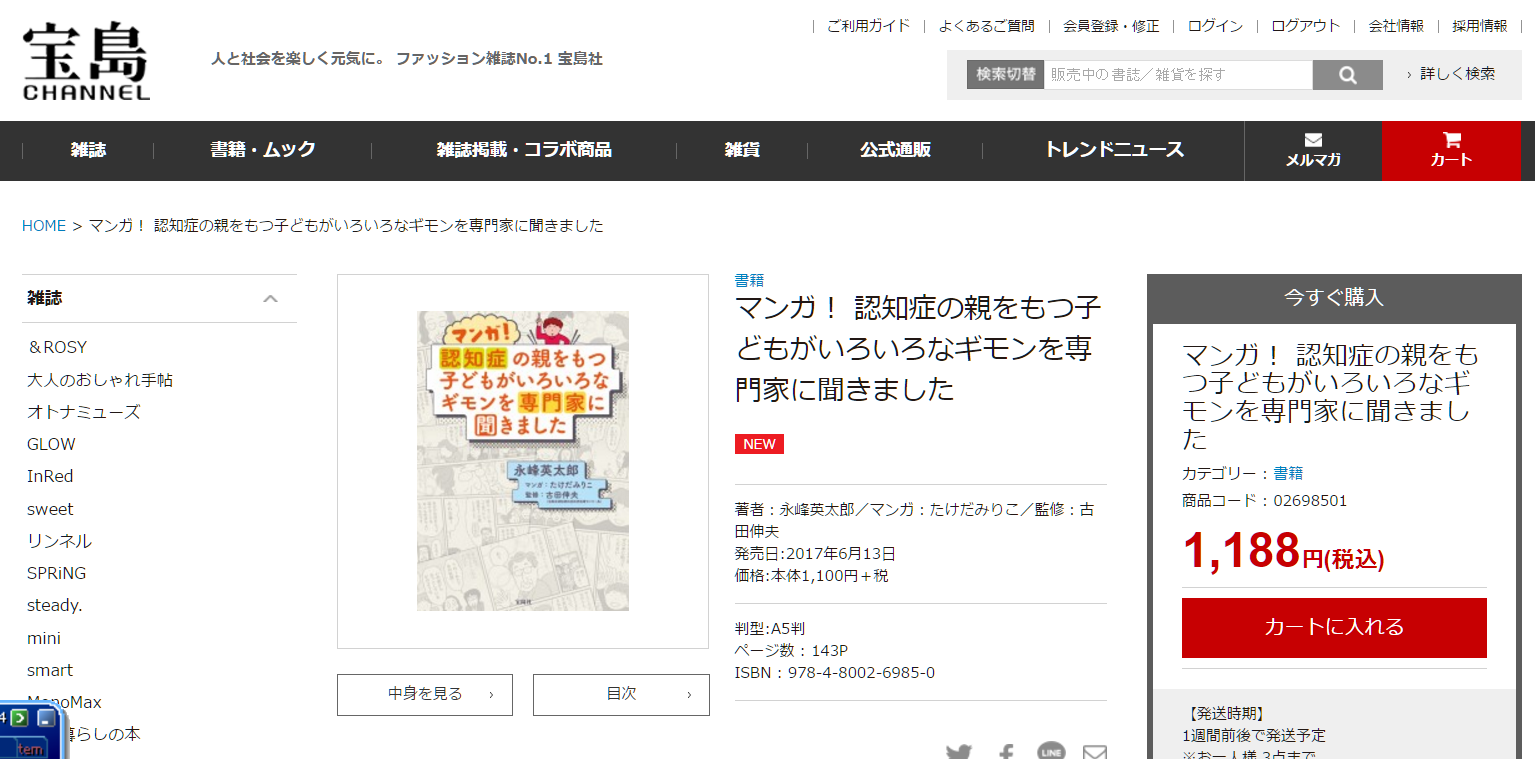
Task: Select リンネル in the sidebar
Action: click(59, 541)
